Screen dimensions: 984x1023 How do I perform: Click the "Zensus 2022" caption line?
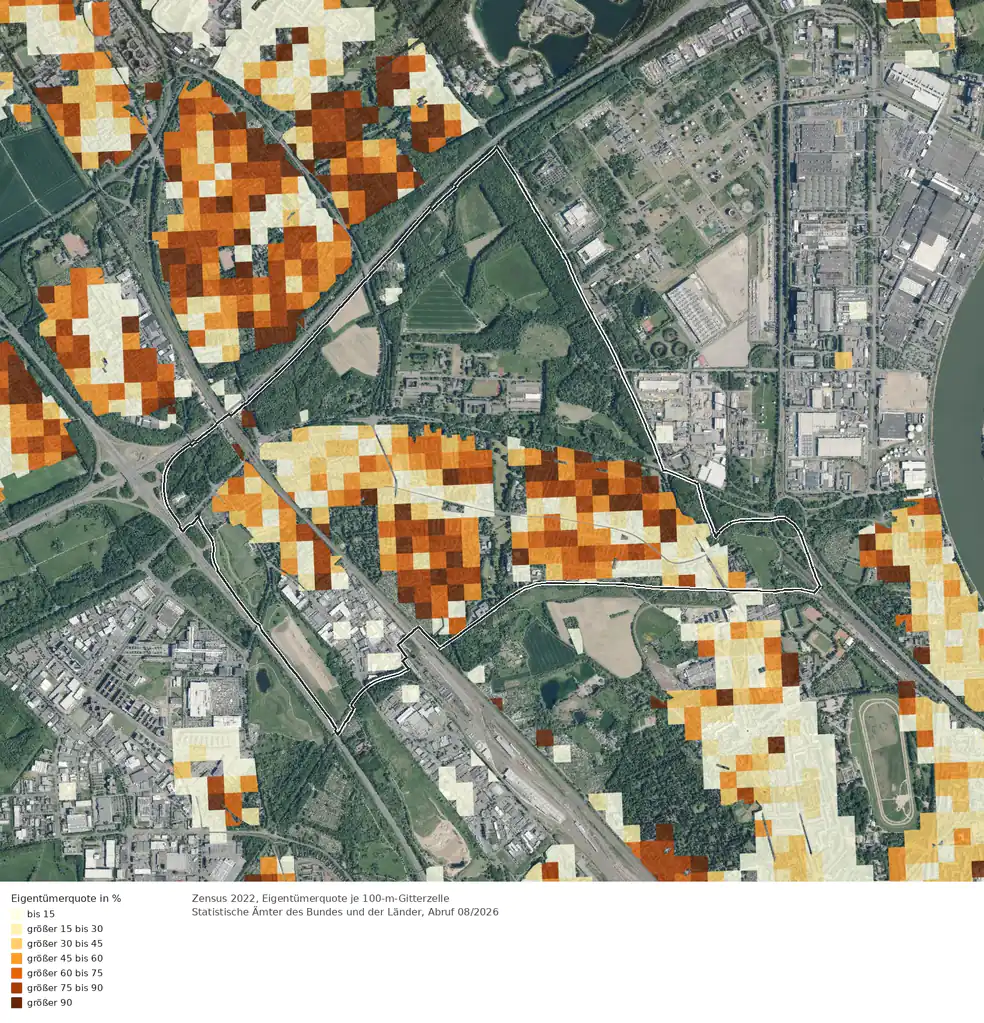320,898
